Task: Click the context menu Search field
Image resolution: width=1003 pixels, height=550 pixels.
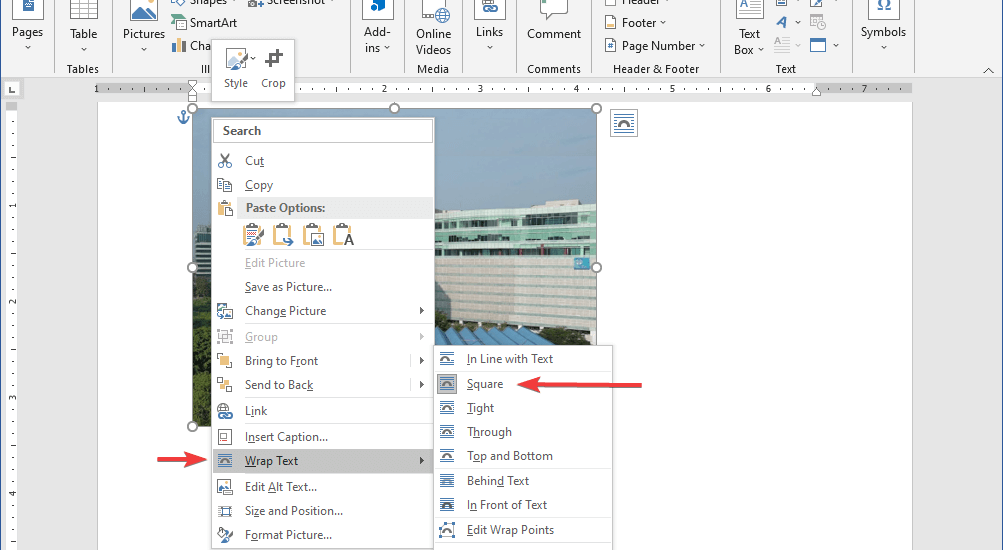Action: [322, 130]
